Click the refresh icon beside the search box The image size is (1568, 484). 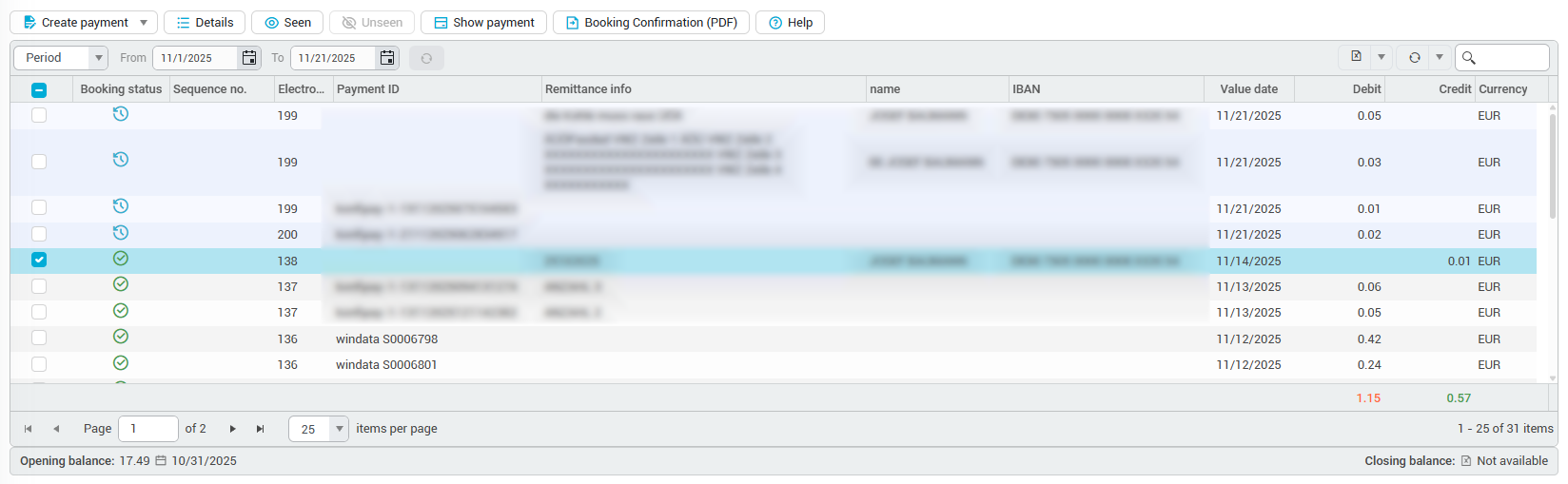pyautogui.click(x=1414, y=57)
